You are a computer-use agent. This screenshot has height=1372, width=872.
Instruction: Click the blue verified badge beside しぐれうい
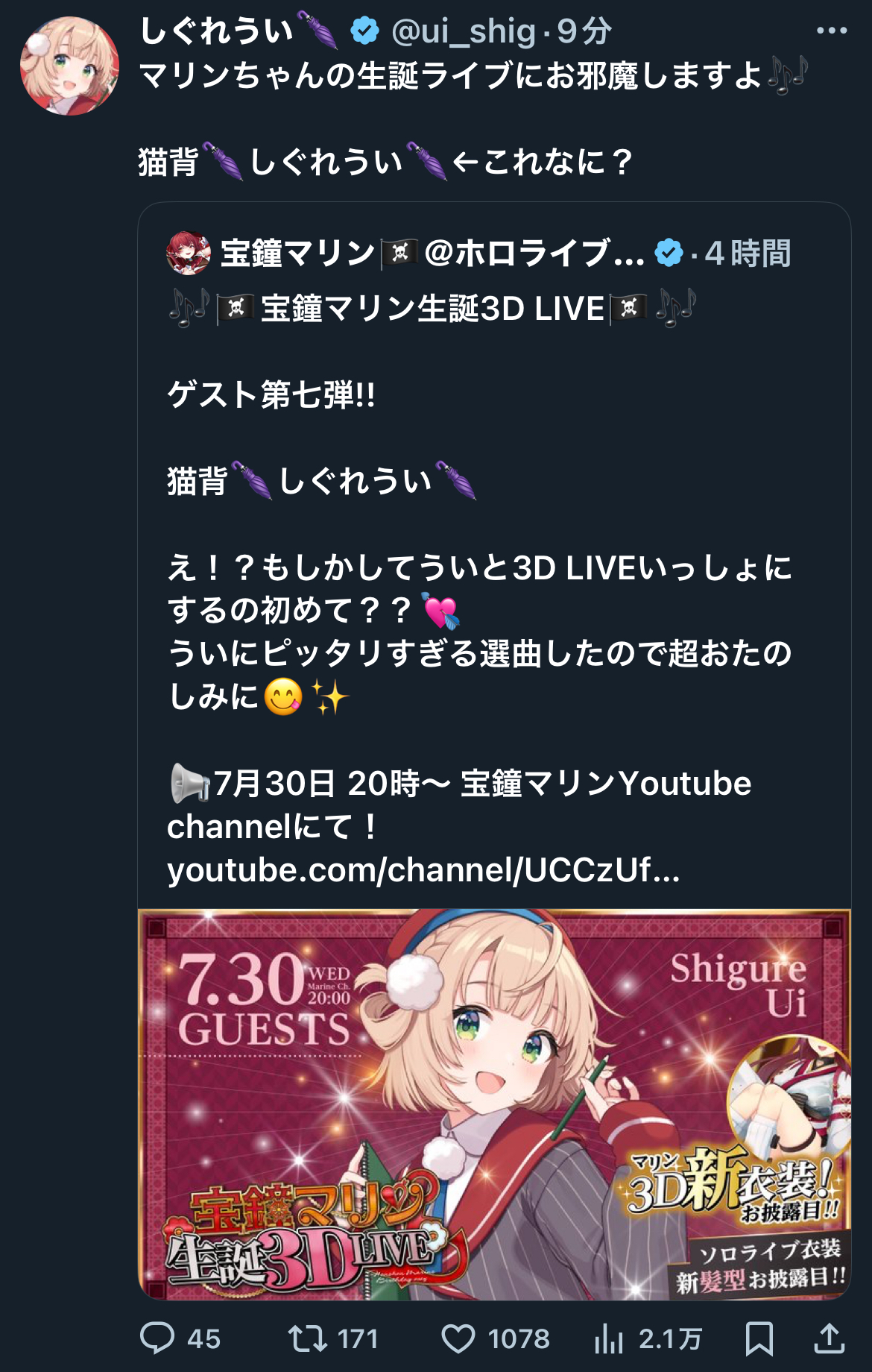365,31
